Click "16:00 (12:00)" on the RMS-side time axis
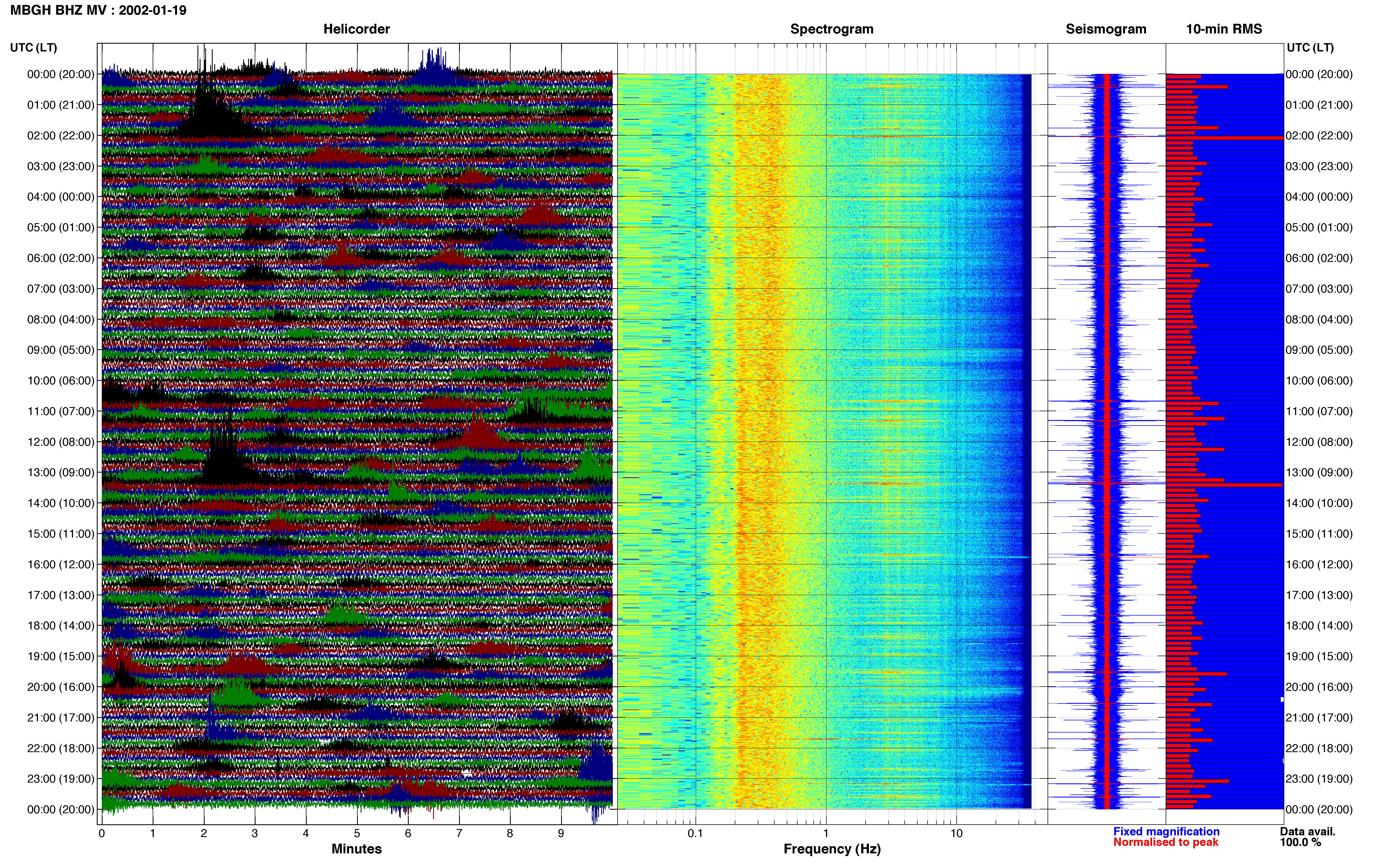This screenshot has height=868, width=1388. click(1319, 564)
